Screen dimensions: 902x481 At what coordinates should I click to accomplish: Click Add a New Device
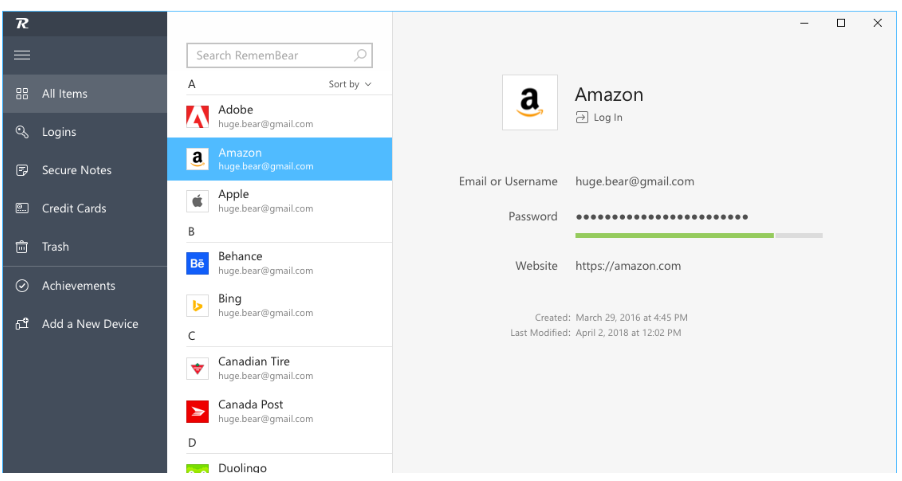click(x=89, y=324)
